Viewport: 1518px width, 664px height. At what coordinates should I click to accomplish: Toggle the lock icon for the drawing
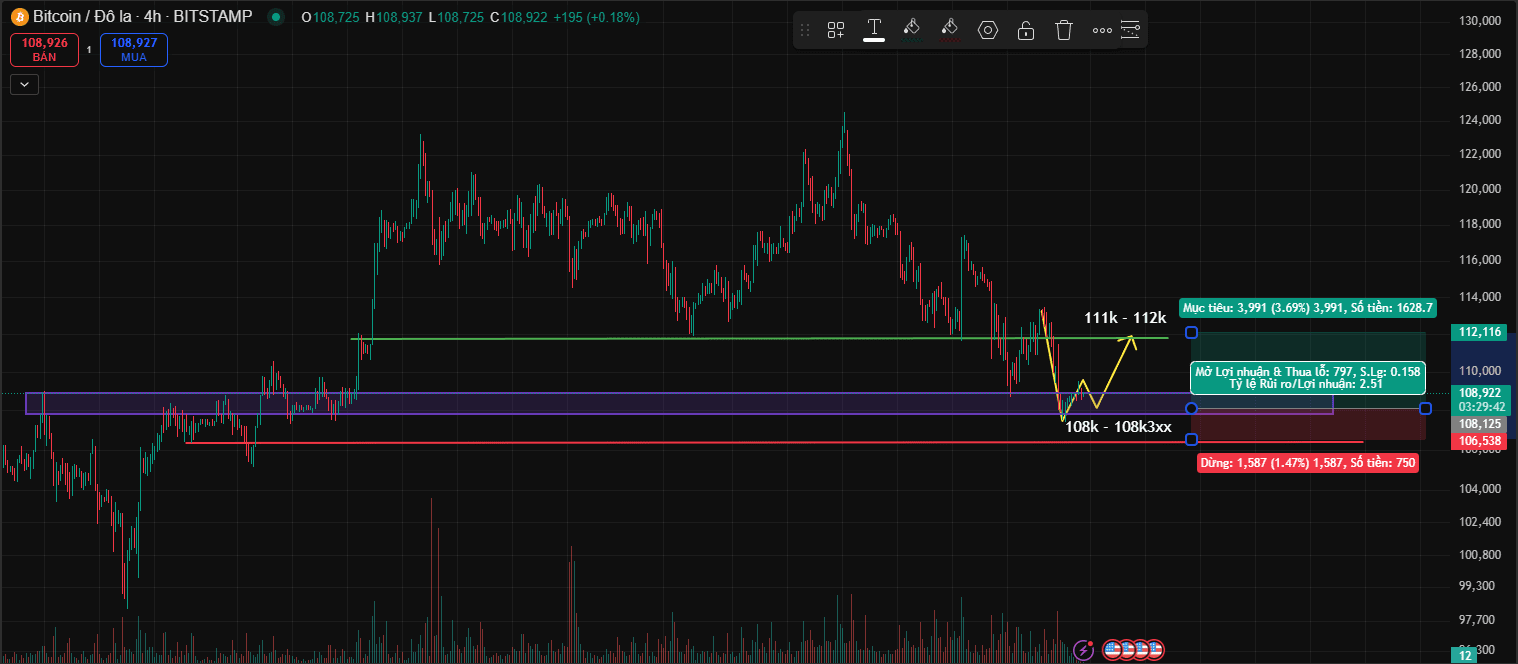coord(1026,30)
